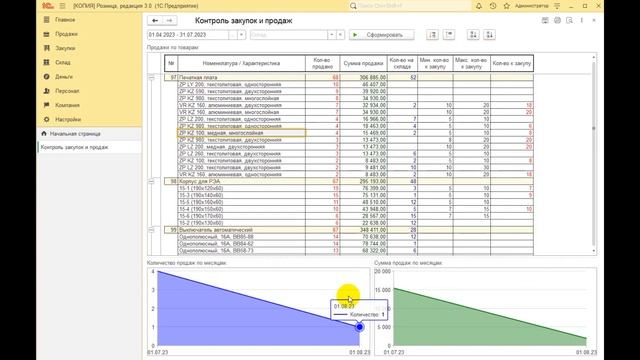
Task: Open the 1C main hamburger menu
Action: coord(62,6)
